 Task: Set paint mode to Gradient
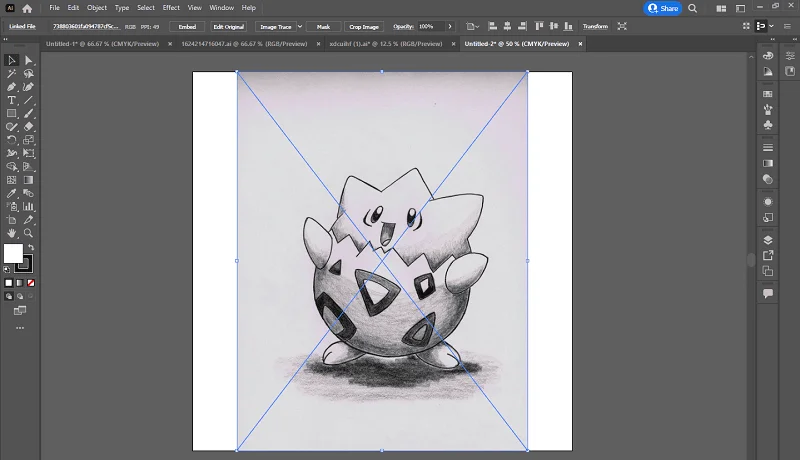[x=20, y=283]
